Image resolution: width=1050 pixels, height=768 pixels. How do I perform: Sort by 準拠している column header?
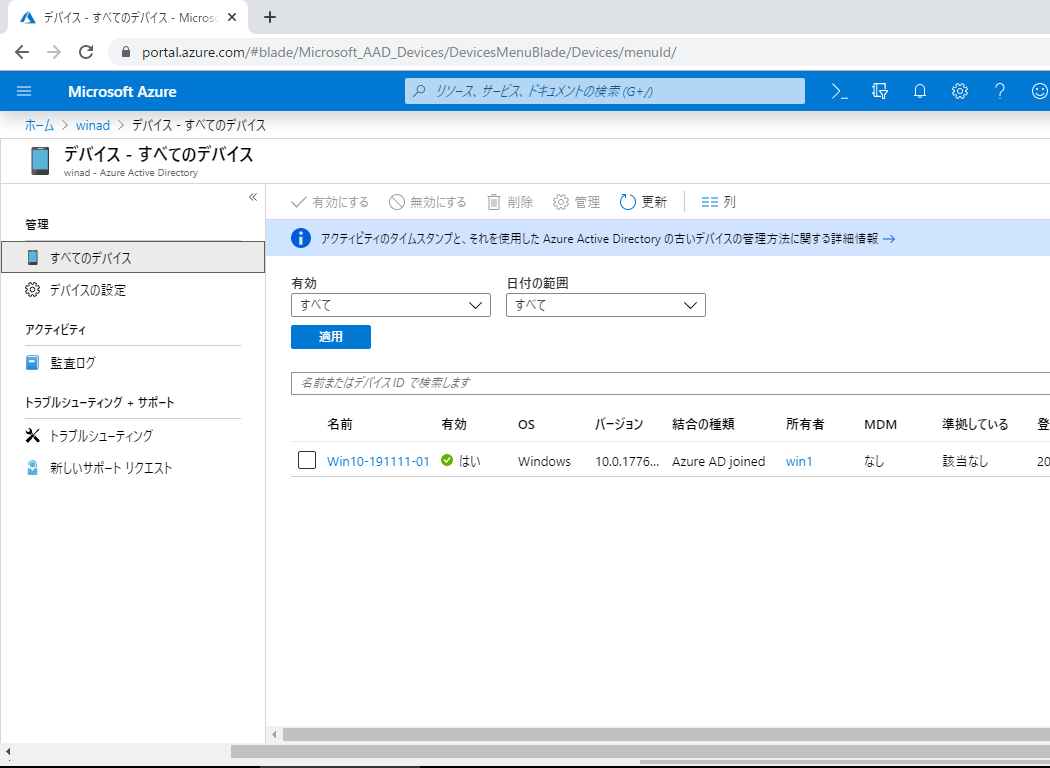(975, 424)
